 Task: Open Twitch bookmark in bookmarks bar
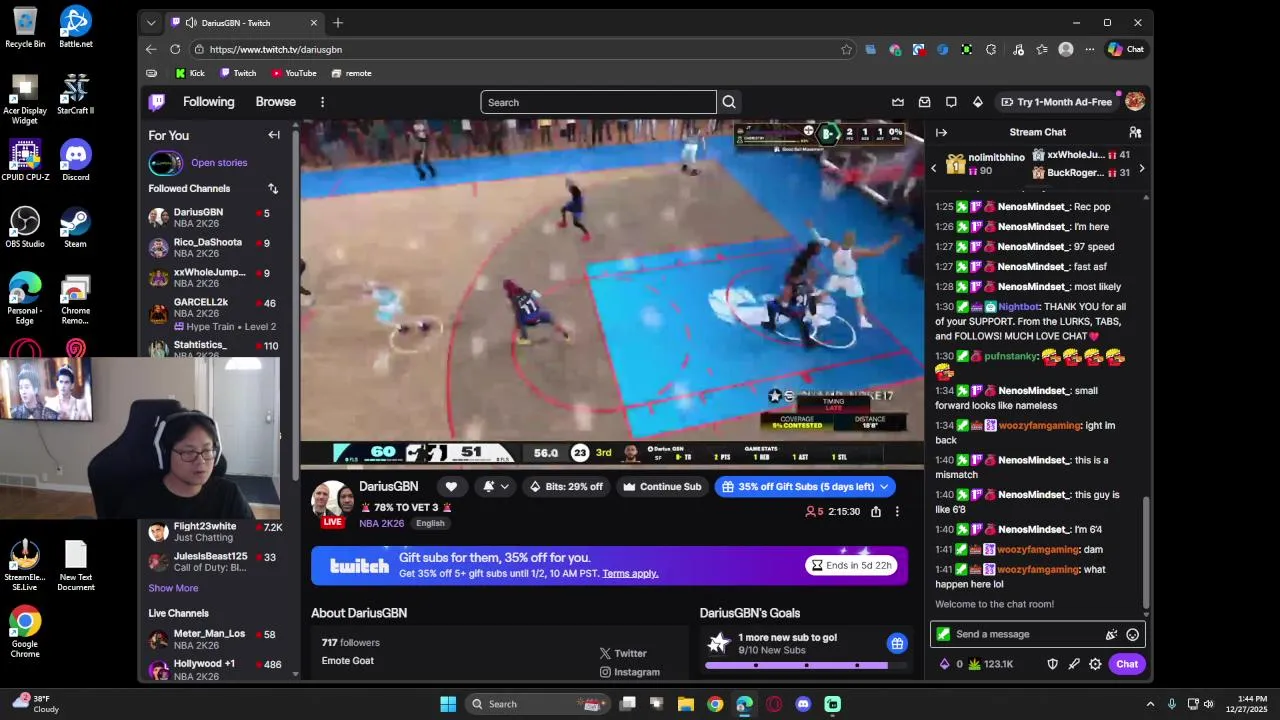point(238,73)
